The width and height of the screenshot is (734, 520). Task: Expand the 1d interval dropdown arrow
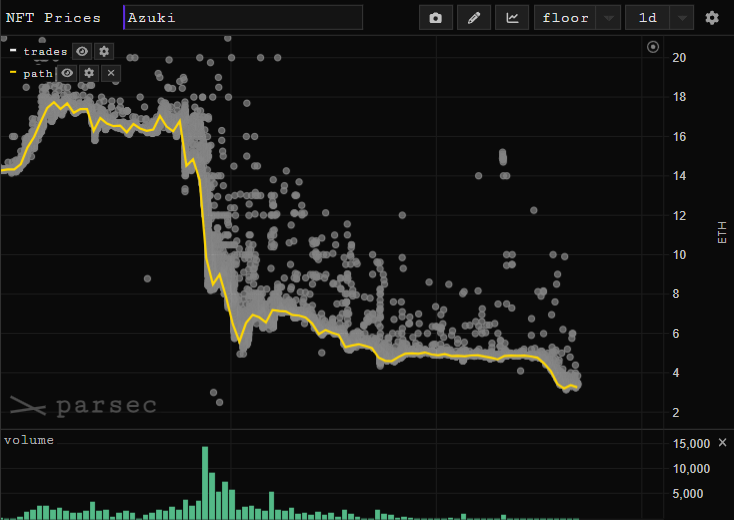pyautogui.click(x=682, y=18)
